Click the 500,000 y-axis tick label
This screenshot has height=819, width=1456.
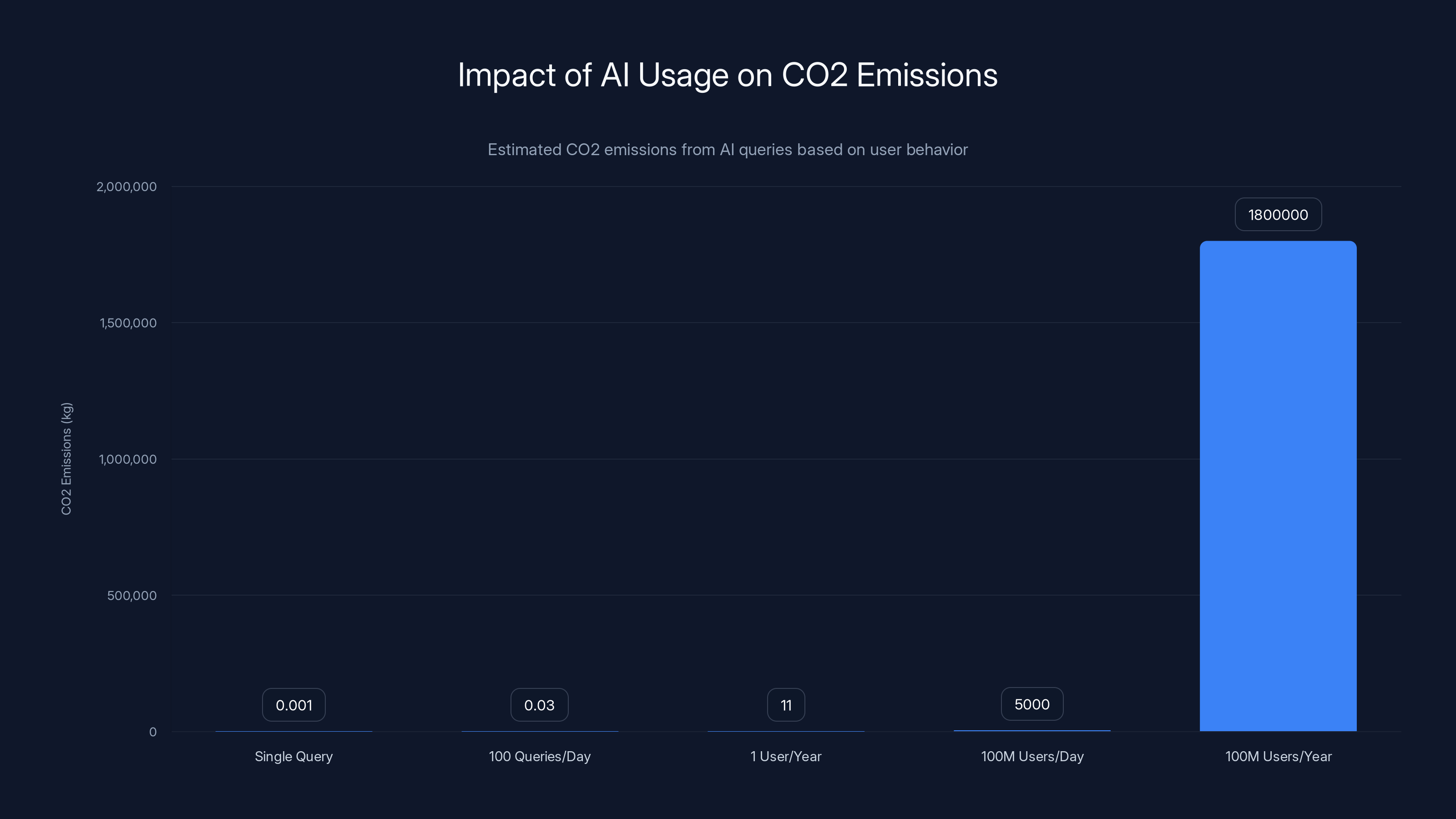coord(131,595)
